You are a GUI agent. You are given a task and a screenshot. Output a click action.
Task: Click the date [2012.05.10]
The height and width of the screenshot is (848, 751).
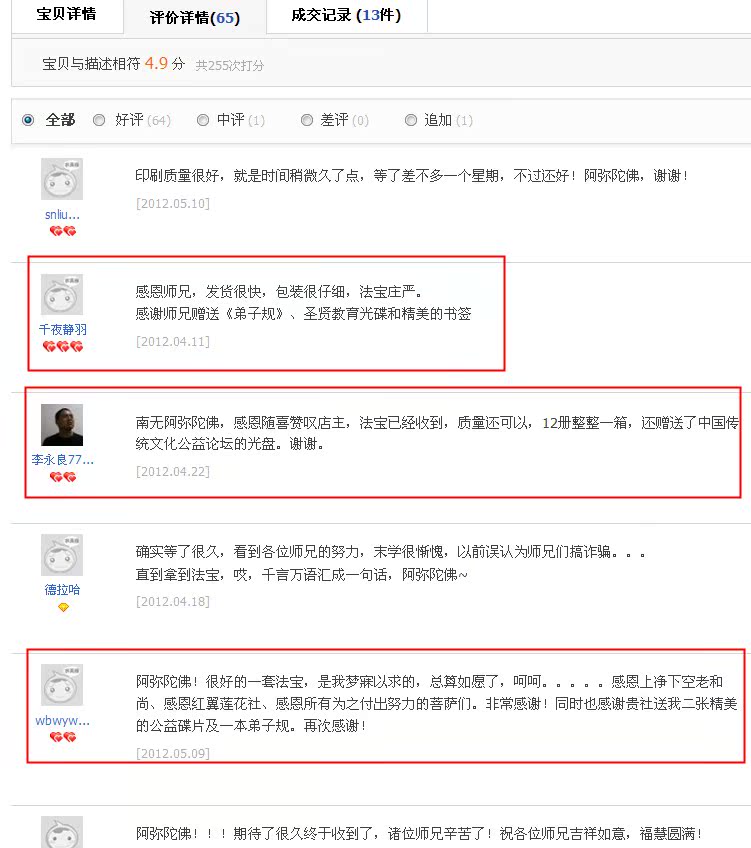pyautogui.click(x=172, y=203)
